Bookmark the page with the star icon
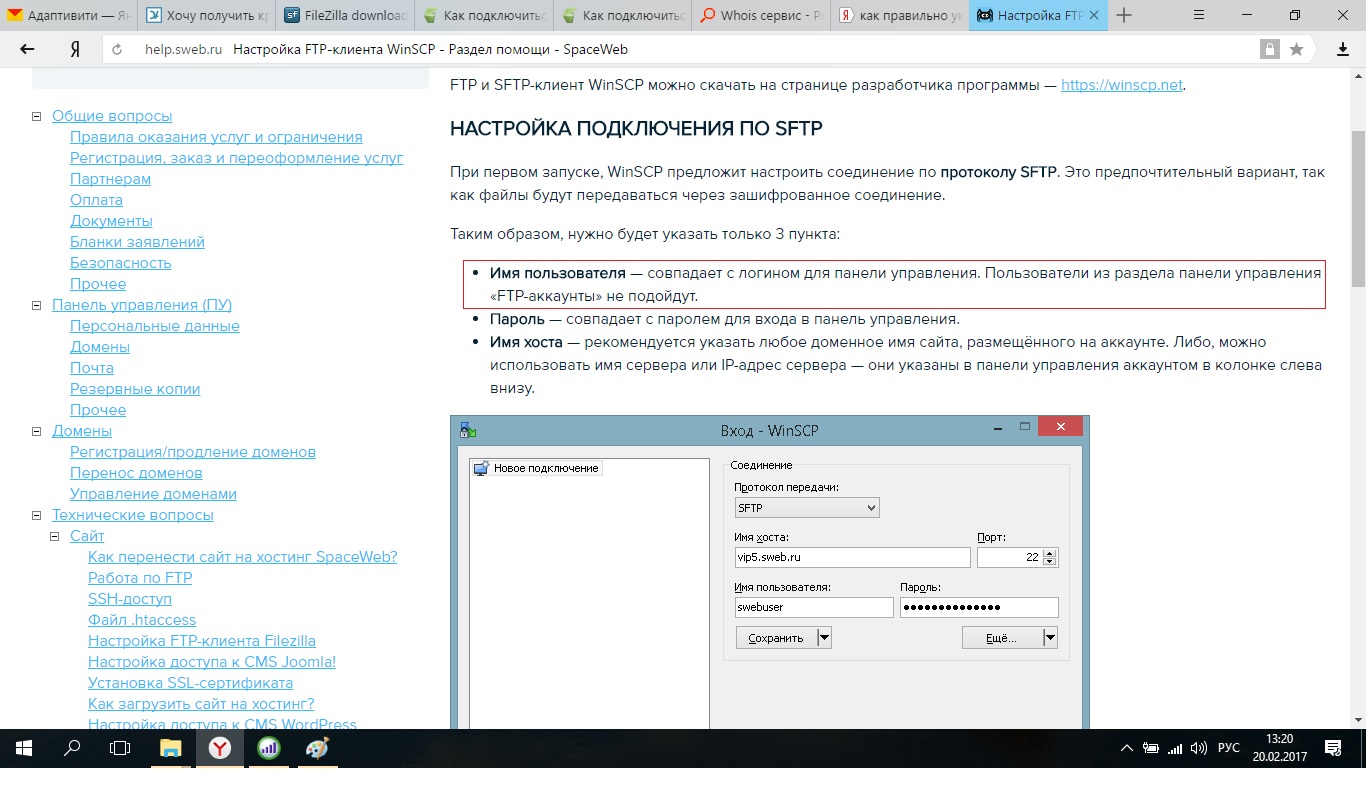 click(x=1296, y=49)
